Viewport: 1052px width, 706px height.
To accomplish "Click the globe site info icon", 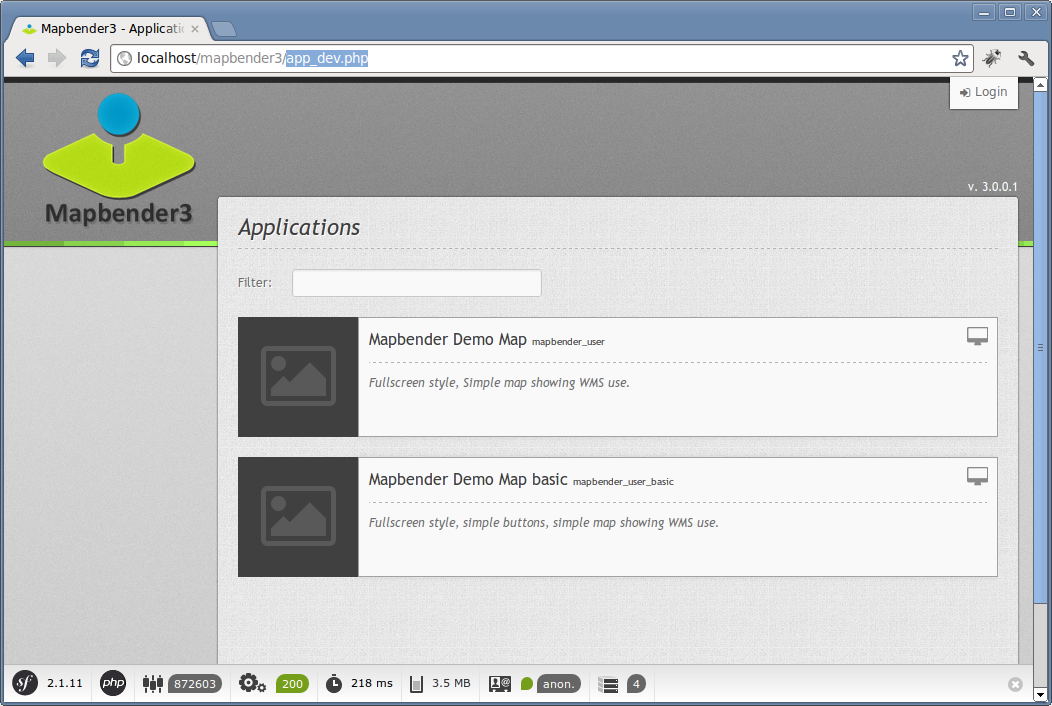I will (x=124, y=58).
